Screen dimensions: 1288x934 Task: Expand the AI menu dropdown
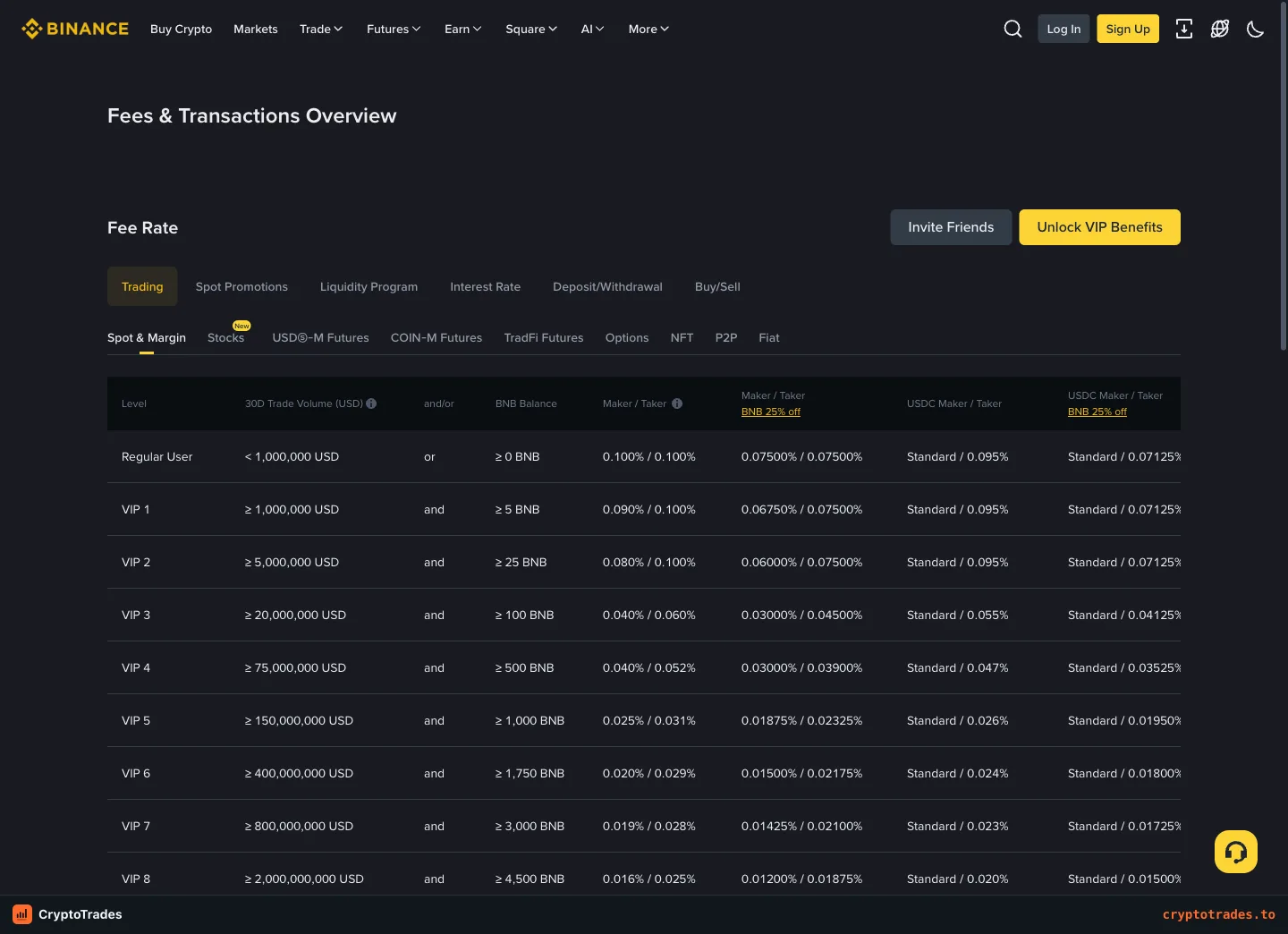(593, 29)
